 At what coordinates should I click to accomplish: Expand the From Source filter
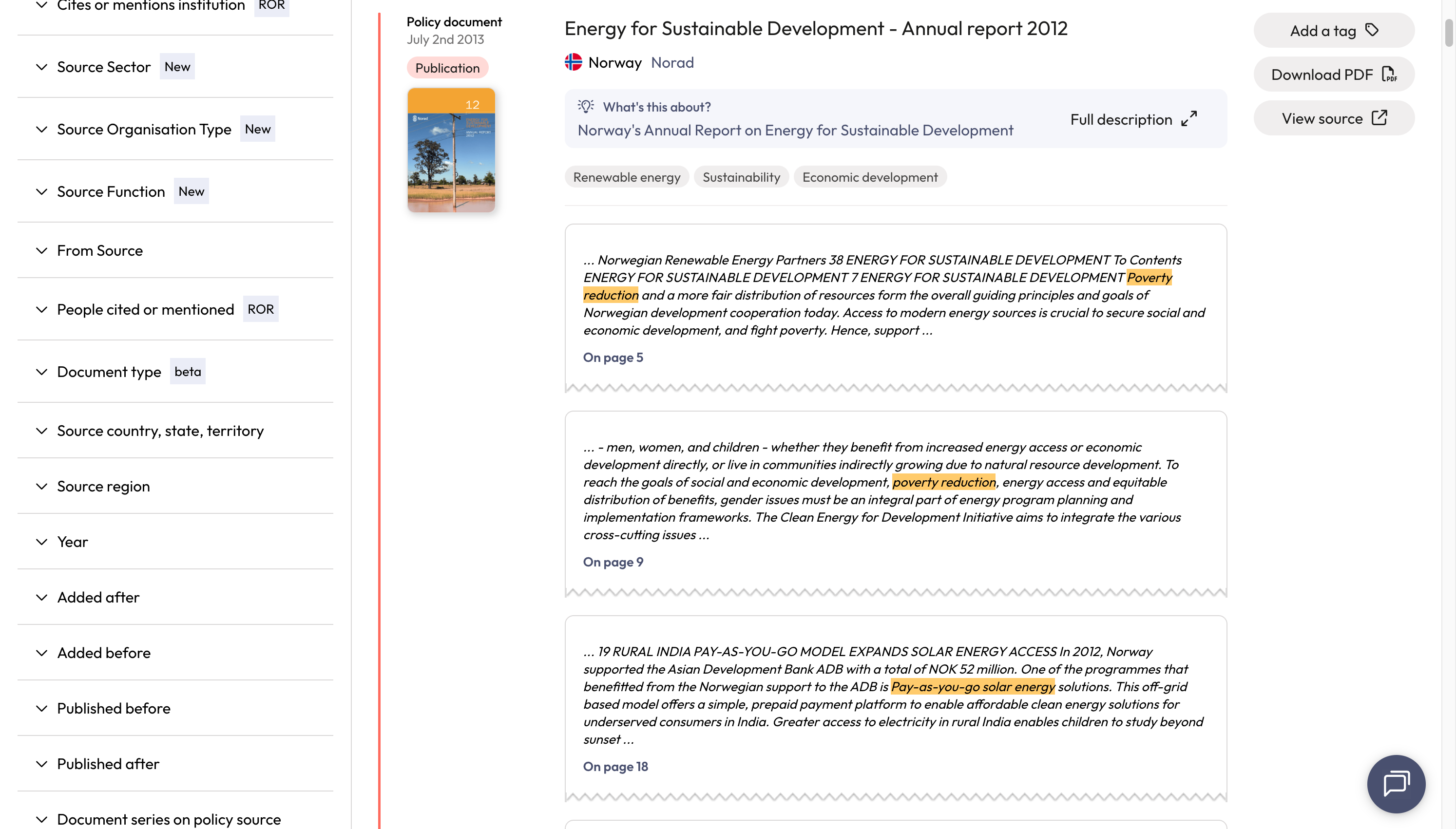(x=175, y=250)
